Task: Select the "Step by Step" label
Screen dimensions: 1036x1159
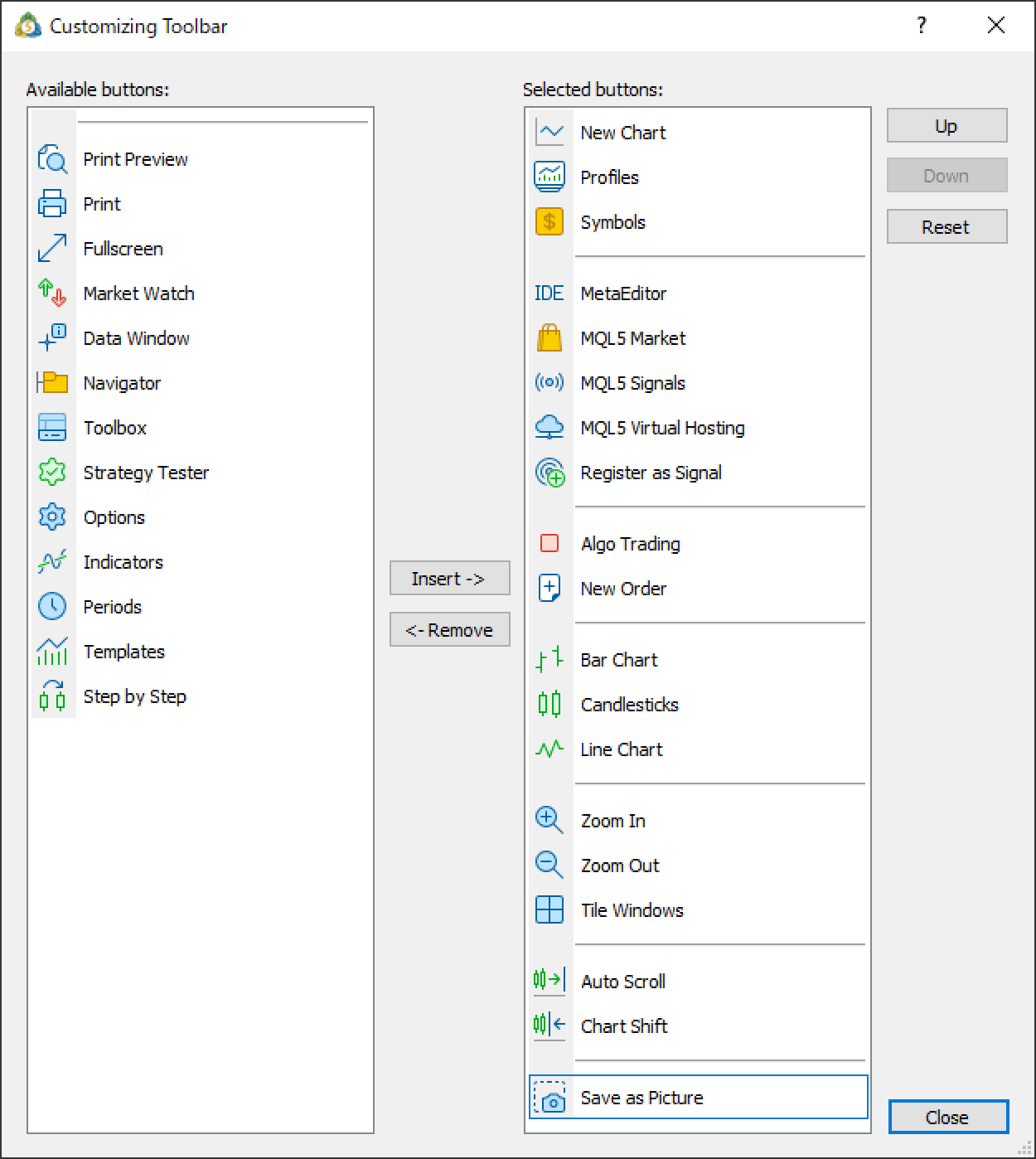Action: [x=135, y=696]
